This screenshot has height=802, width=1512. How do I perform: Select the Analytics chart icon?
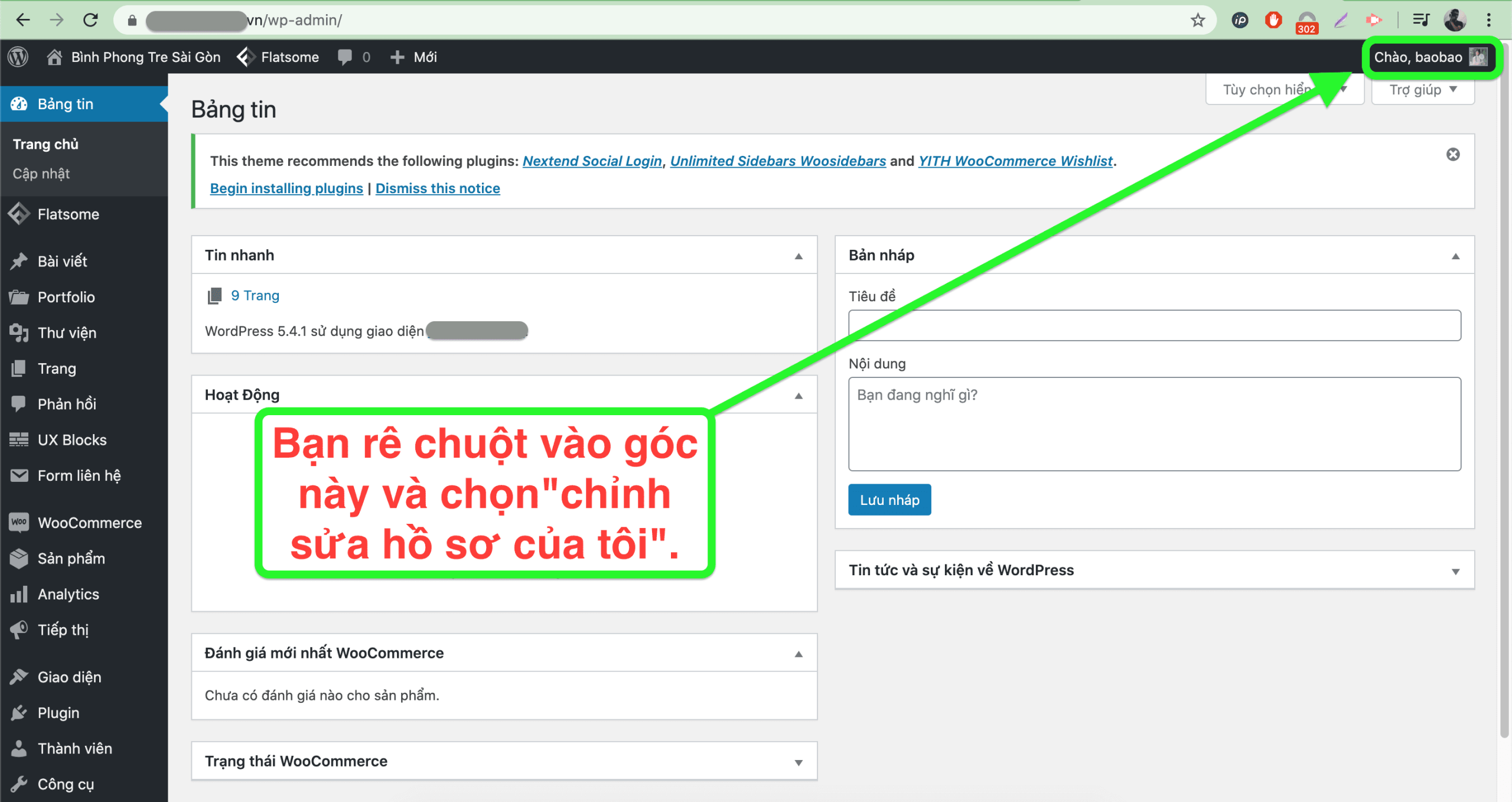(18, 594)
